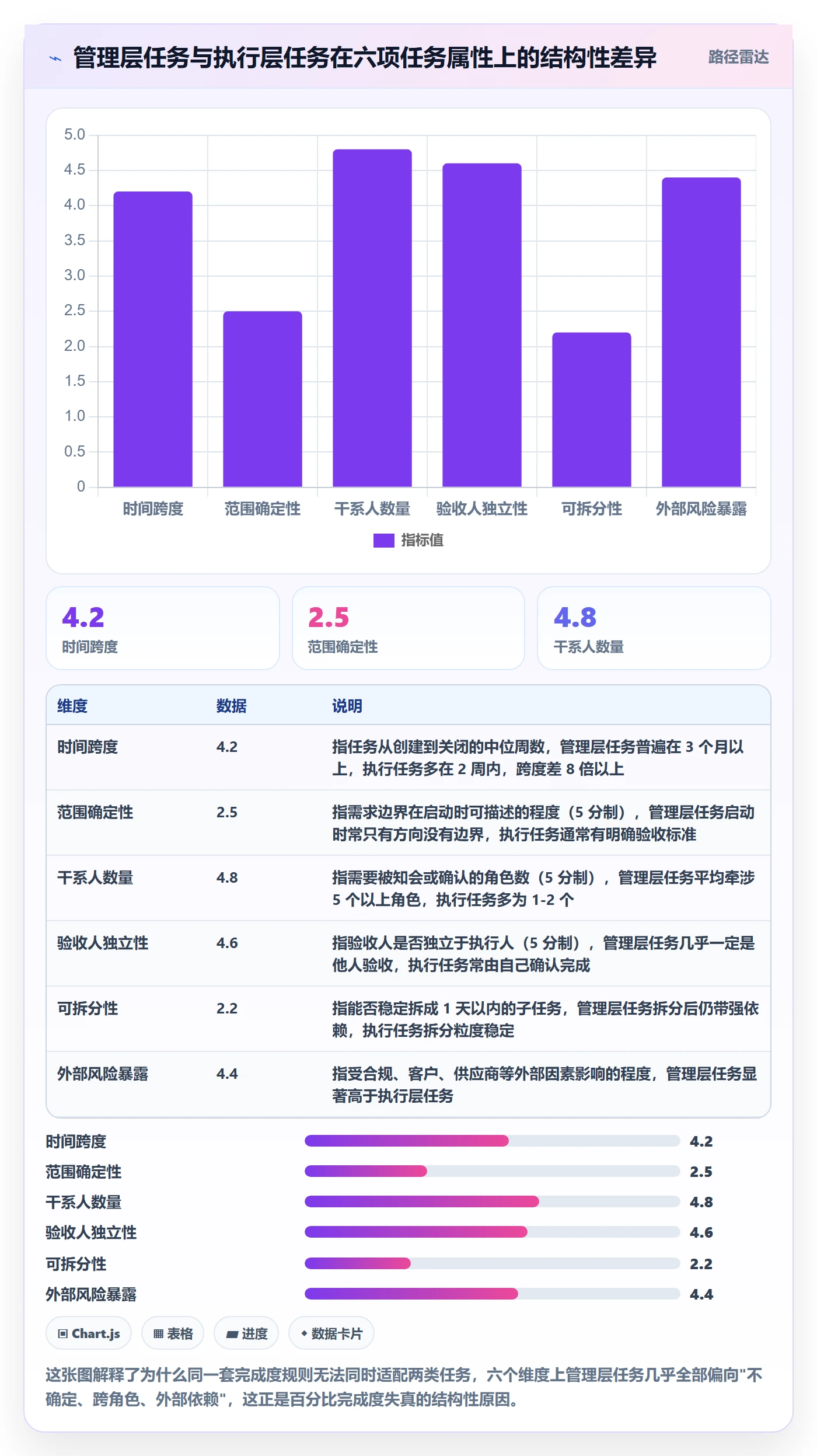
Task: Click the 干系人数量 progress bar
Action: click(x=492, y=1201)
